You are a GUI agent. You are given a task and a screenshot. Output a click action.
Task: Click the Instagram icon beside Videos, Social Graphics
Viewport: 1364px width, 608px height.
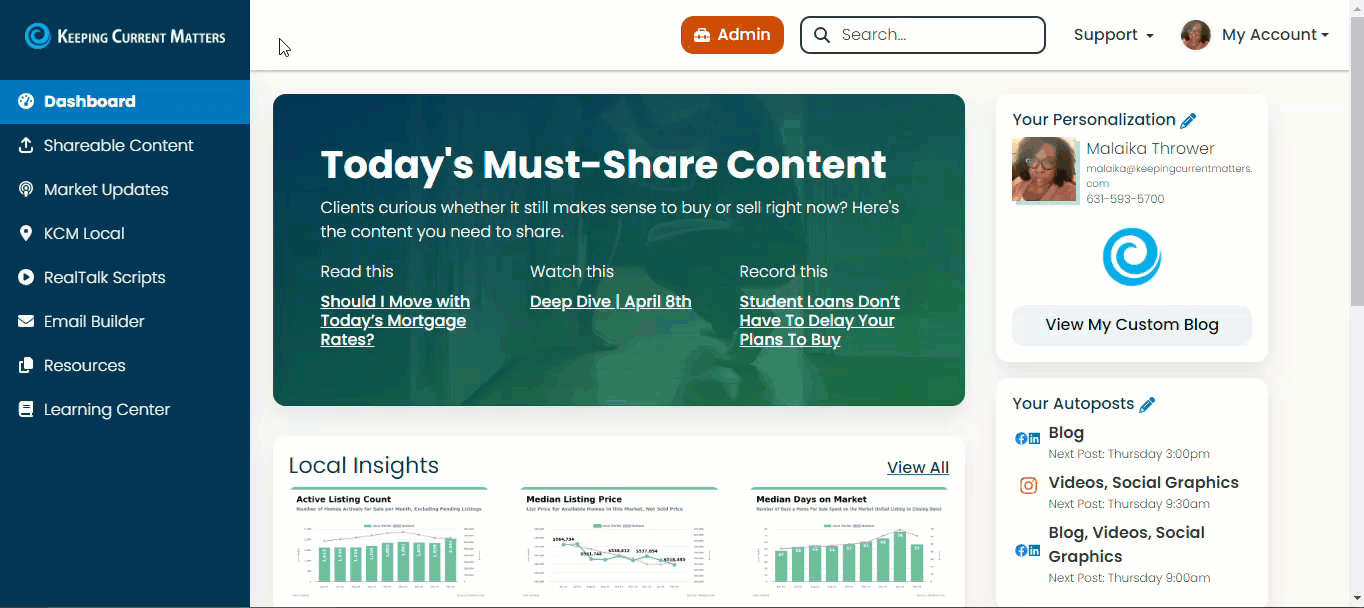pyautogui.click(x=1028, y=485)
